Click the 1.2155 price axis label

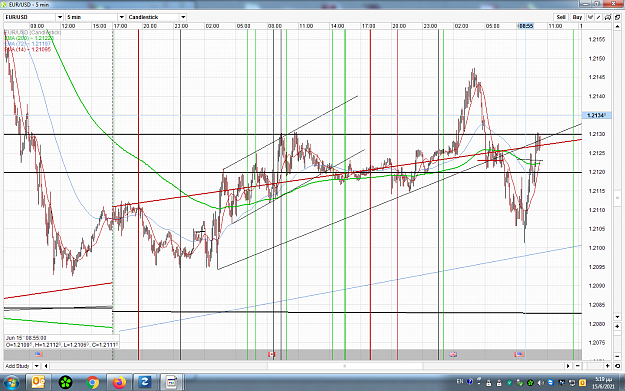pyautogui.click(x=597, y=39)
